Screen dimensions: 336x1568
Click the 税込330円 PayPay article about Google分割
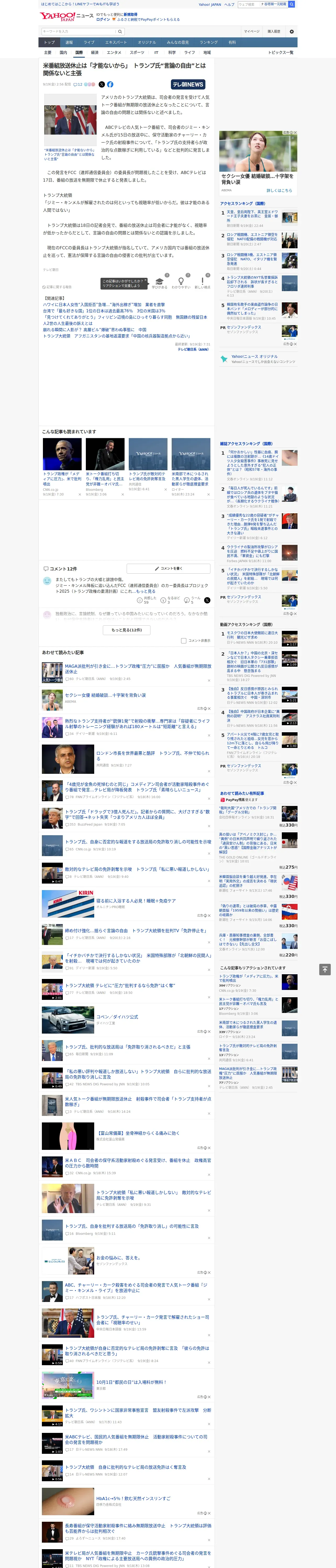(247, 810)
